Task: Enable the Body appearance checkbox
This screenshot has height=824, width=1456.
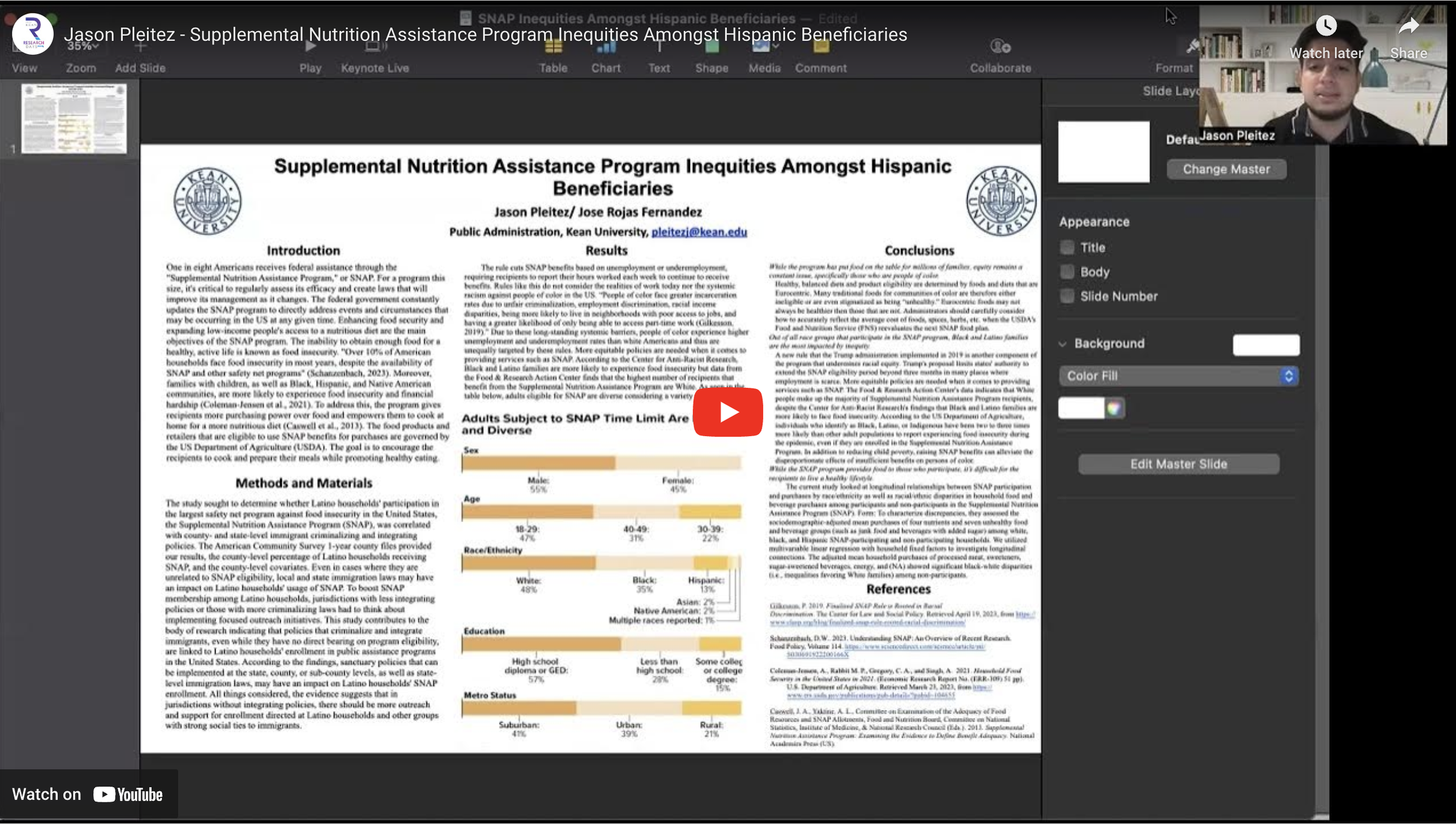Action: [x=1067, y=272]
